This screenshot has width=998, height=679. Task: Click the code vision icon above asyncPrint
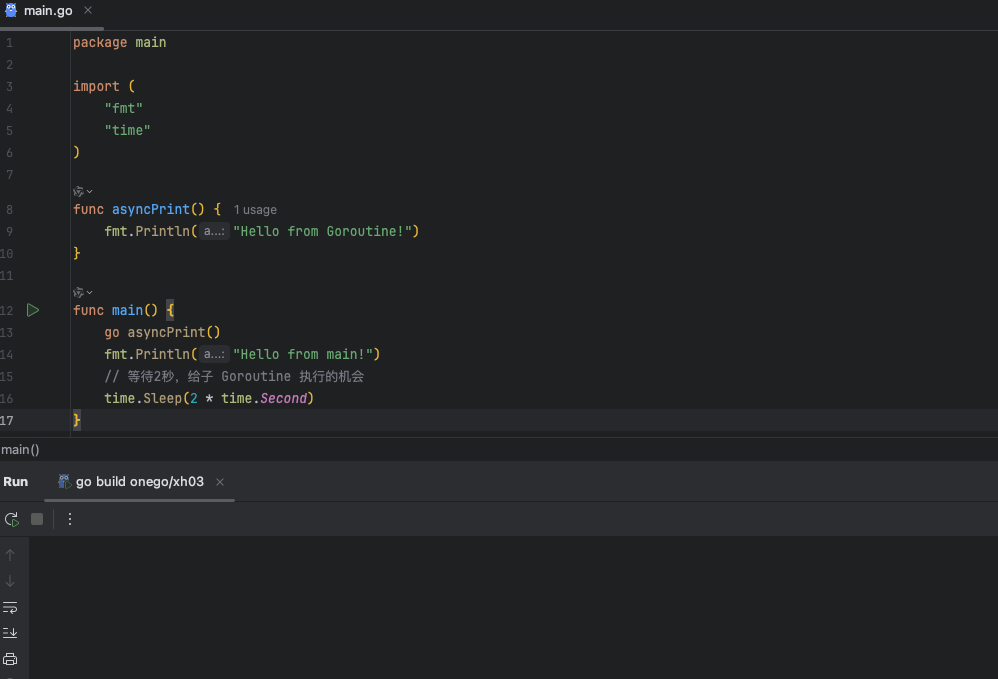coord(77,190)
